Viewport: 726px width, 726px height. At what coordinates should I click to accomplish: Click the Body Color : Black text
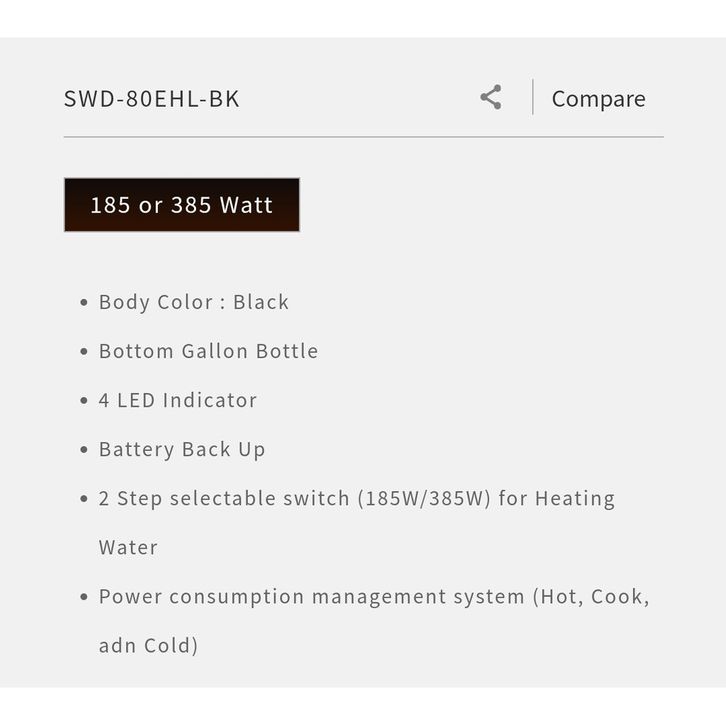point(194,302)
